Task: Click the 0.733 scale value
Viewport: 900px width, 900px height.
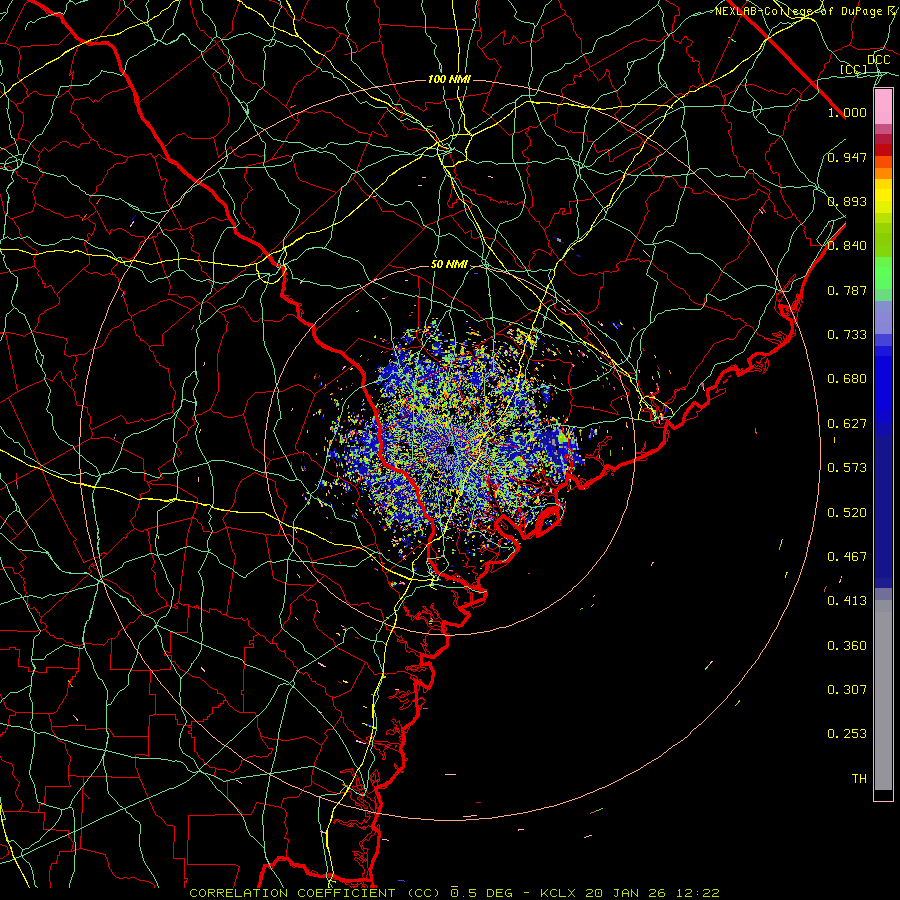Action: click(x=847, y=335)
